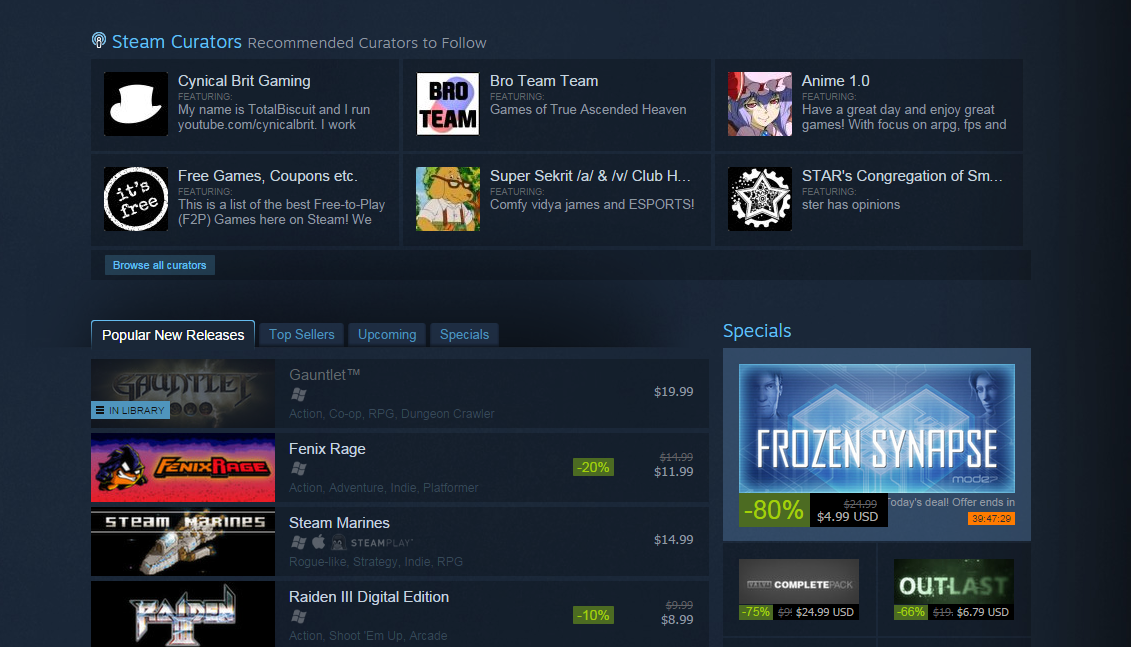Screen dimensions: 1131x647
Task: Click Windows platform icon under Fenix Rage
Action: (299, 468)
